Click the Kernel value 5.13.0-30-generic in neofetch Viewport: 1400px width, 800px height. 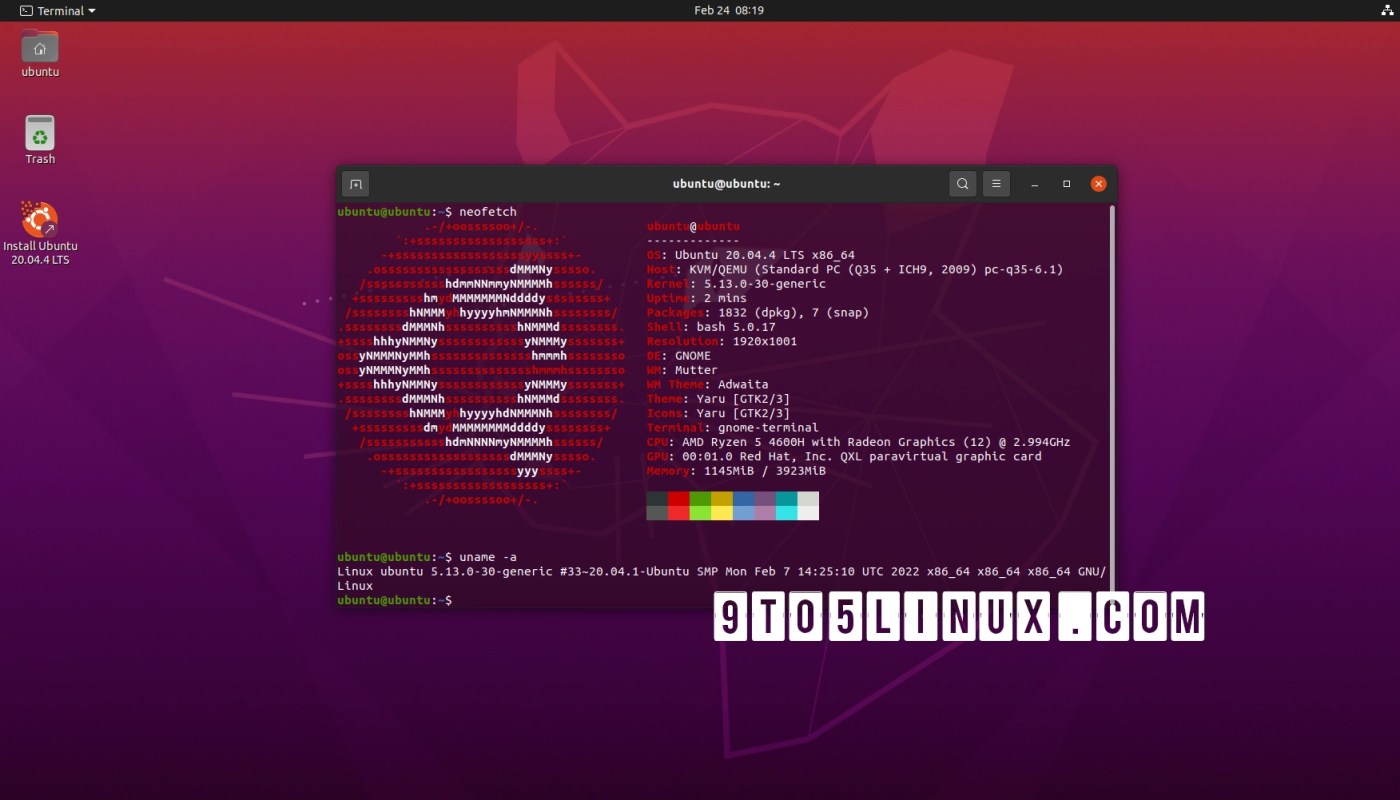click(765, 284)
